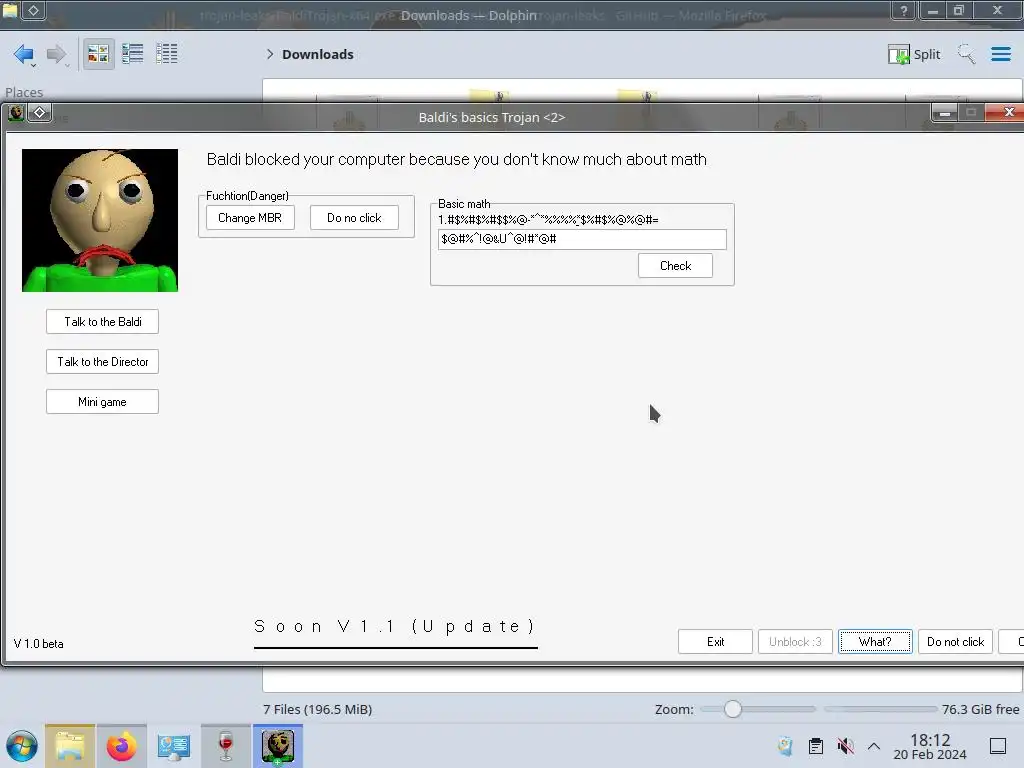The height and width of the screenshot is (768, 1024).
Task: Click the Soon V 1.1 (Update) text
Action: 395,626
